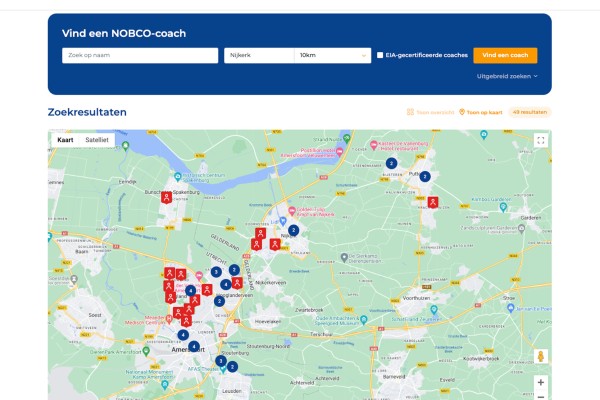Screen dimensions: 600x400
Task: Click the Street View pegman icon
Action: click(541, 356)
